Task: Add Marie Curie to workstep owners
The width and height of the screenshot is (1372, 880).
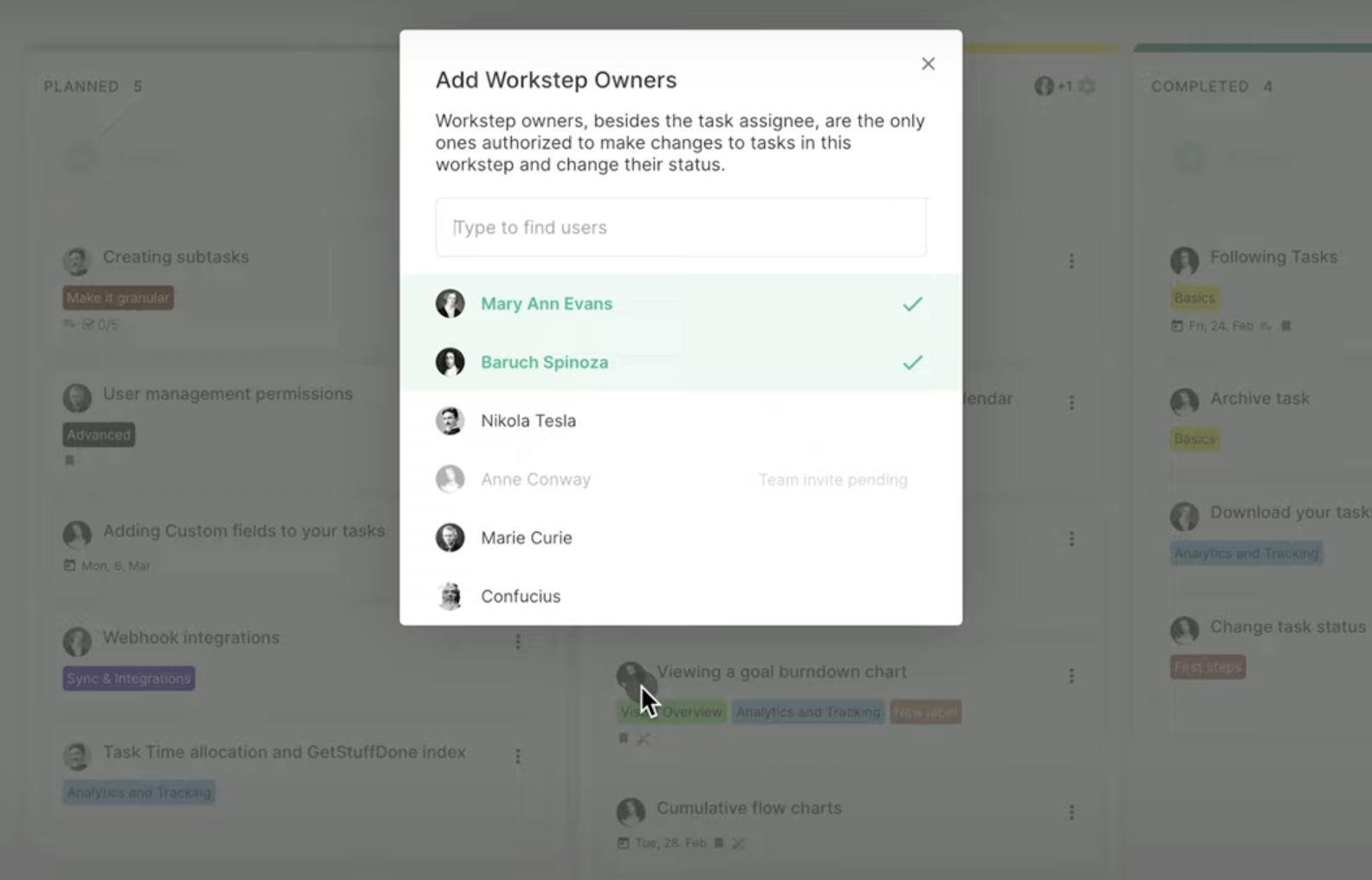Action: pos(527,538)
